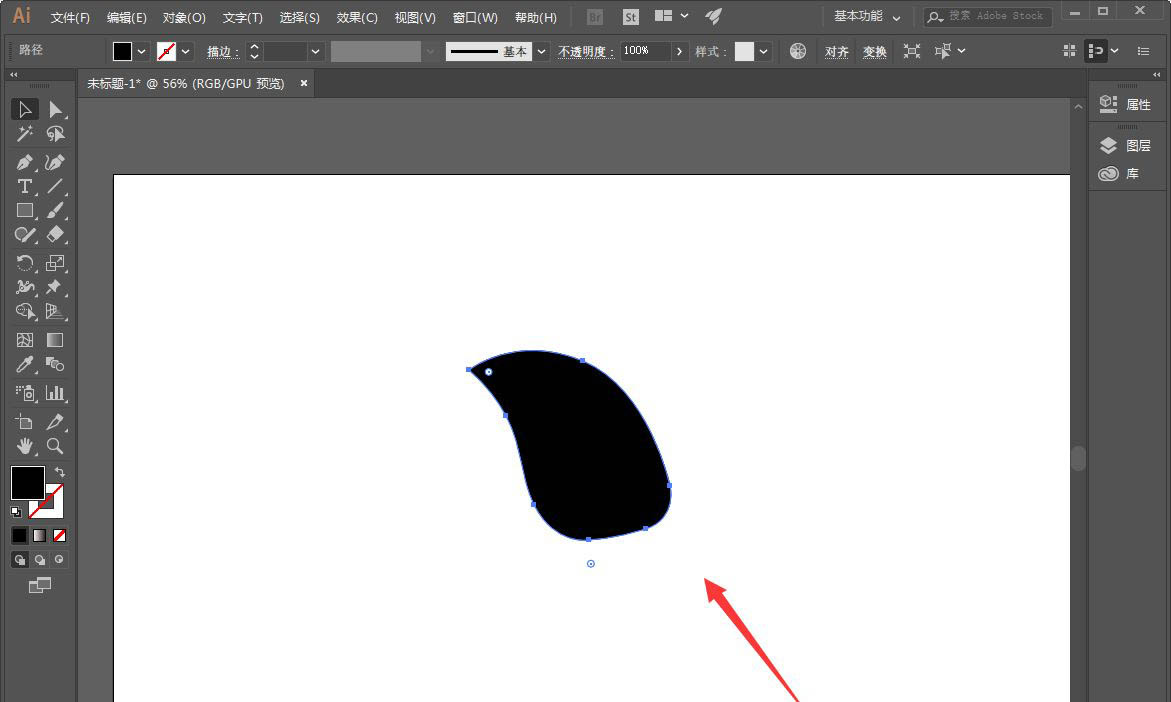Pick the Eraser tool
This screenshot has width=1171, height=702.
pos(55,235)
